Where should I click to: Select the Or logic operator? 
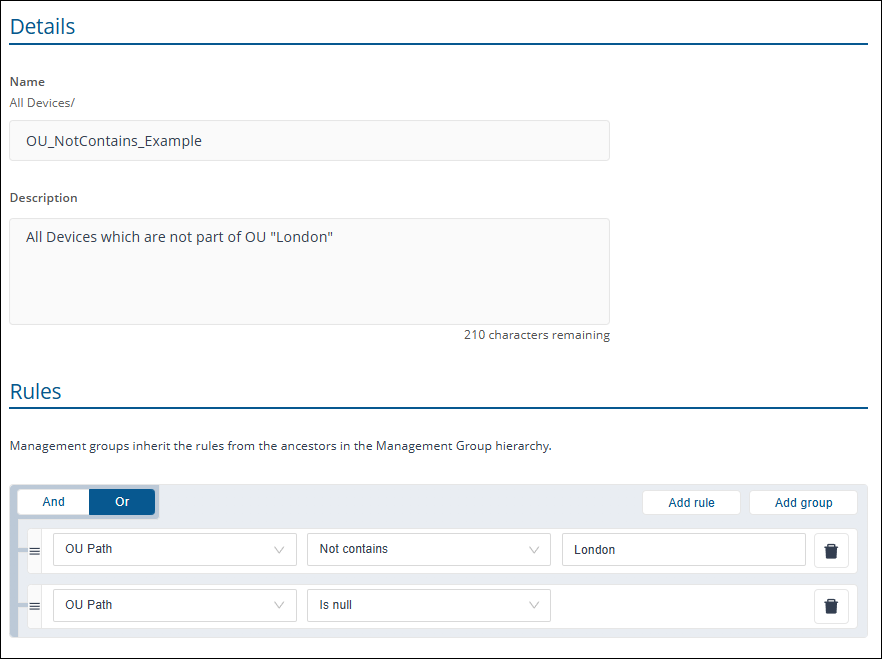click(x=122, y=502)
